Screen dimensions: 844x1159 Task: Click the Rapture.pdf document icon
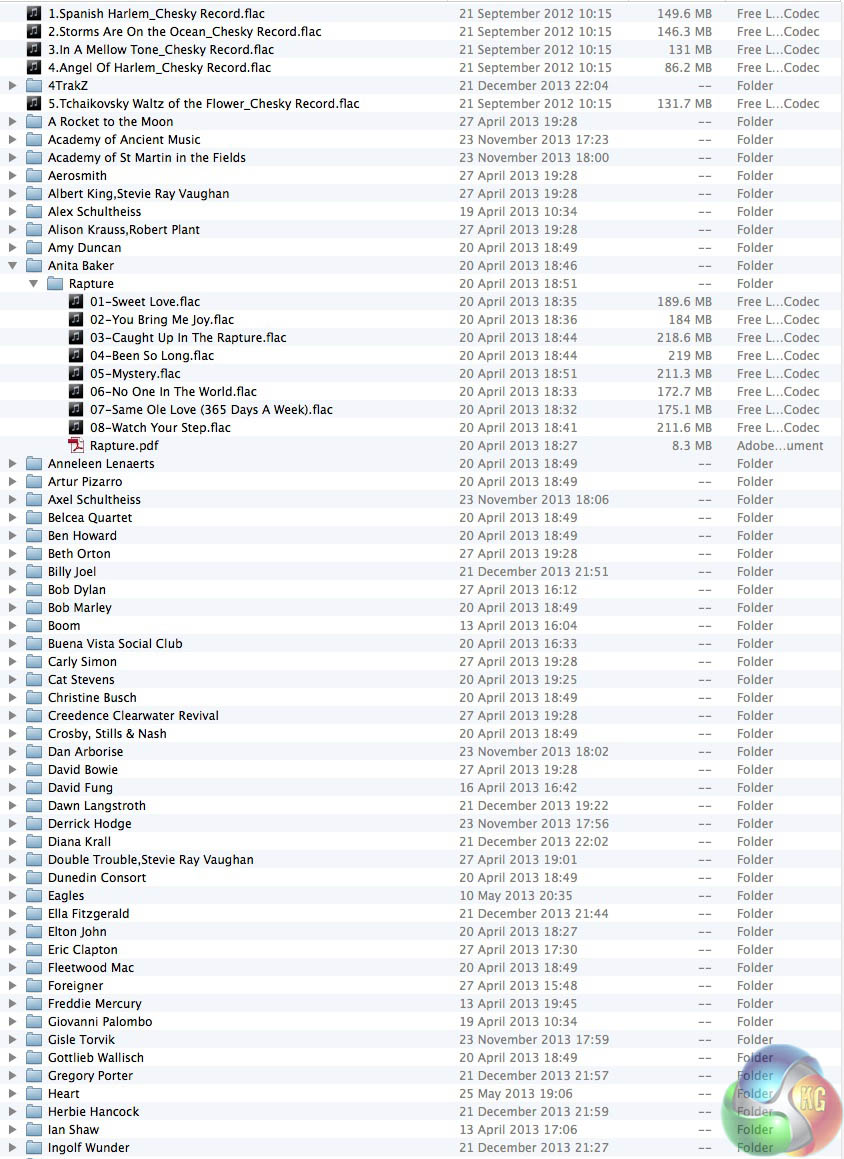(x=76, y=446)
